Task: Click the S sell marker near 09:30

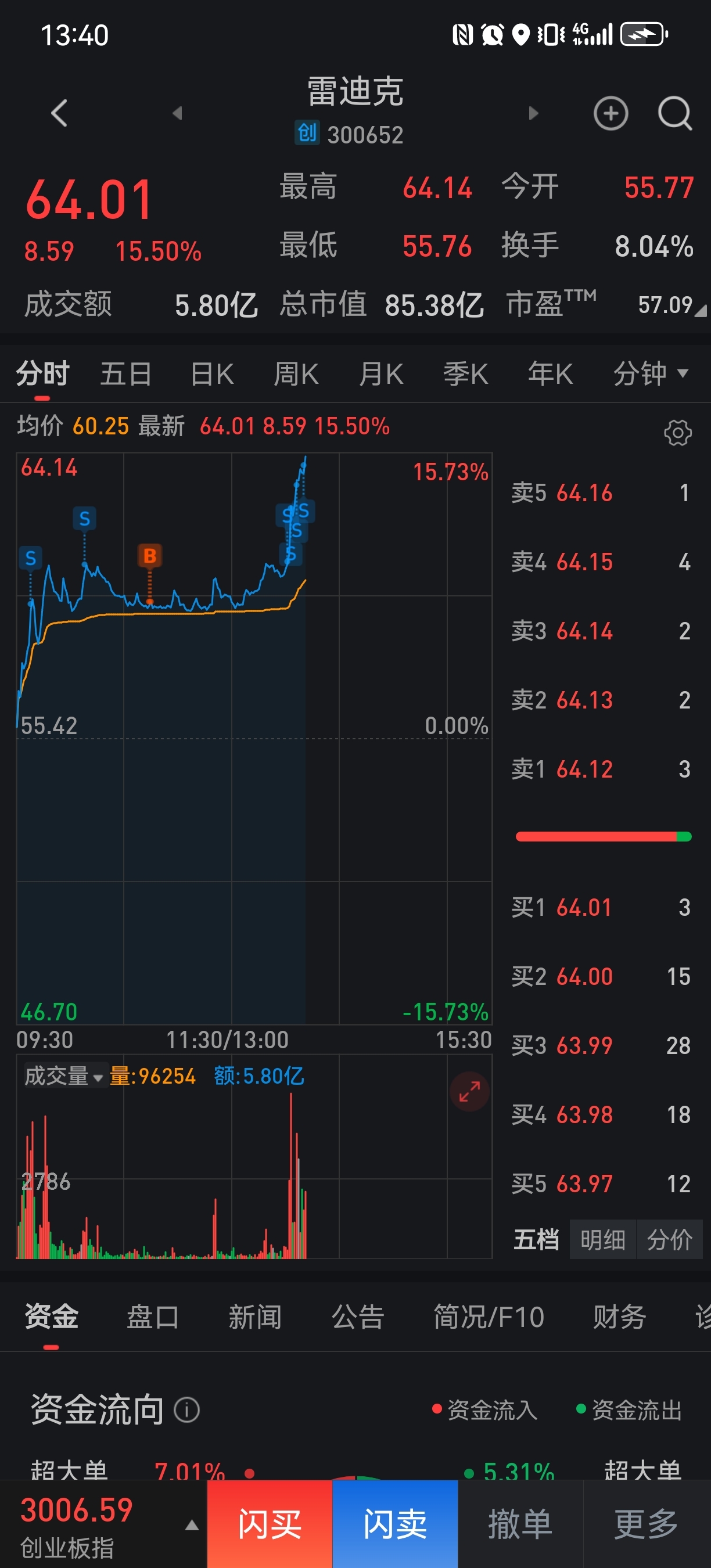Action: [30, 558]
